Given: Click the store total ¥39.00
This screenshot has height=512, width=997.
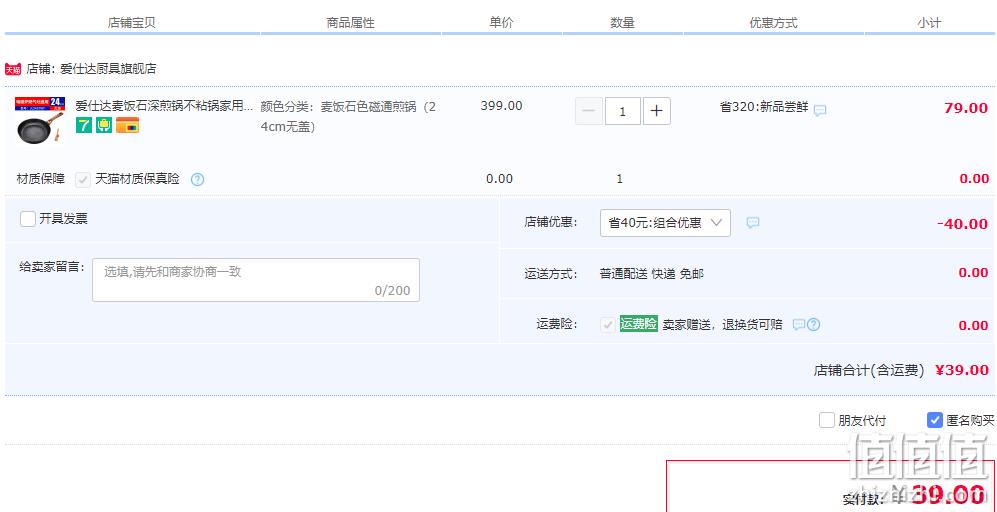Looking at the screenshot, I should [x=962, y=370].
